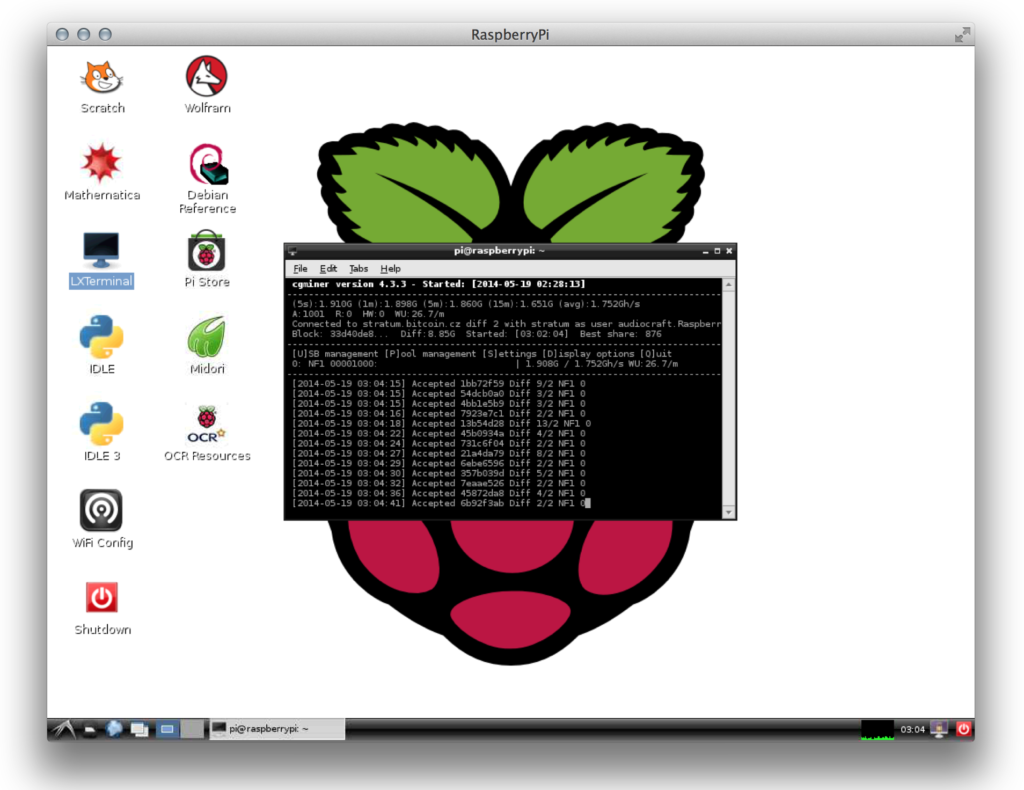
Task: Close the pi@raspberrypi terminal window
Action: coord(729,251)
